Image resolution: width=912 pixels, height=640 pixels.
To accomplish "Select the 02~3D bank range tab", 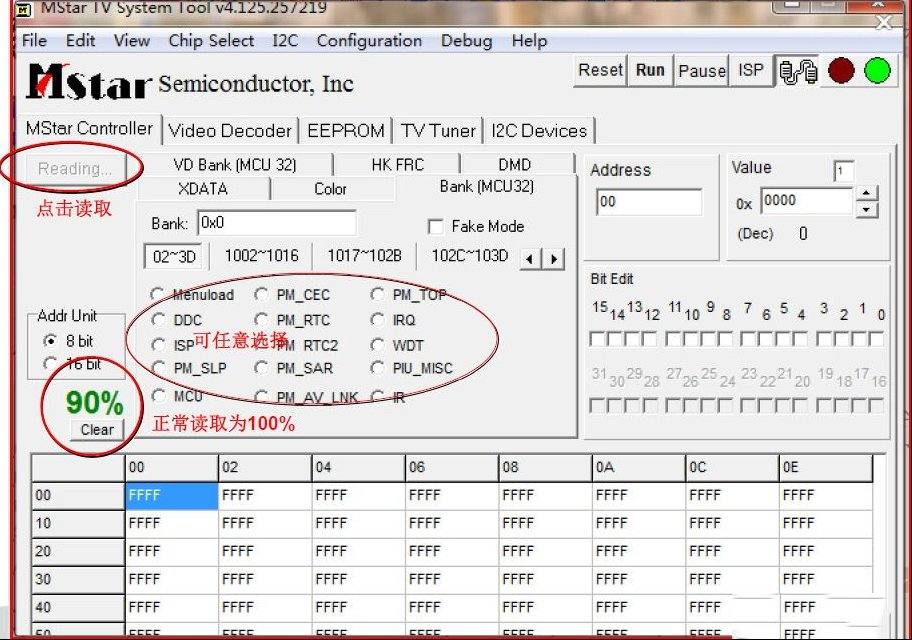I will tap(174, 256).
